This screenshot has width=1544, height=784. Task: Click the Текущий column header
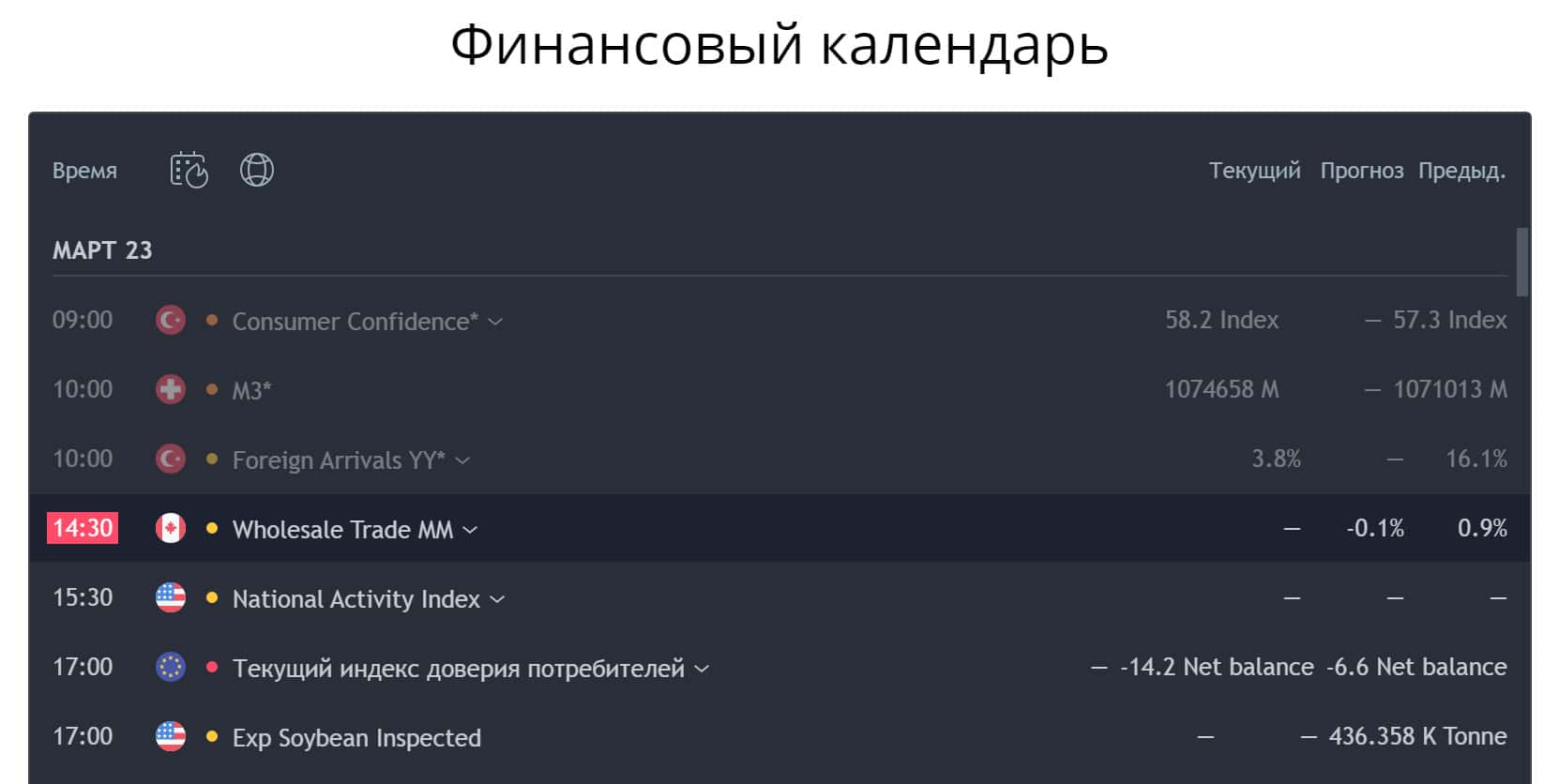coord(1254,171)
